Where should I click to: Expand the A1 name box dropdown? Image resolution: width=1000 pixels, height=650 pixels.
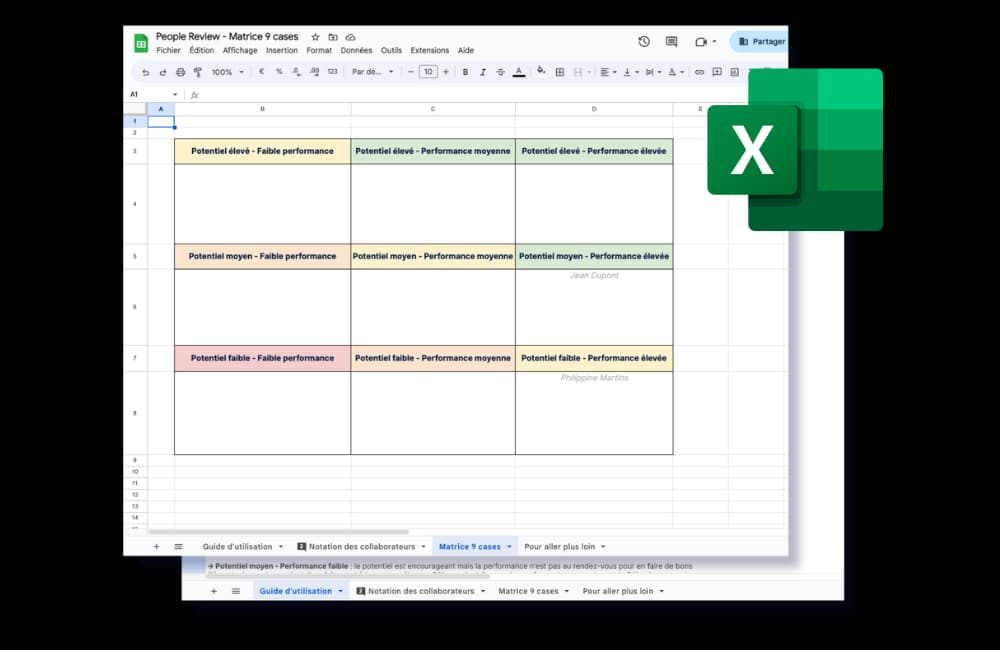[x=175, y=94]
